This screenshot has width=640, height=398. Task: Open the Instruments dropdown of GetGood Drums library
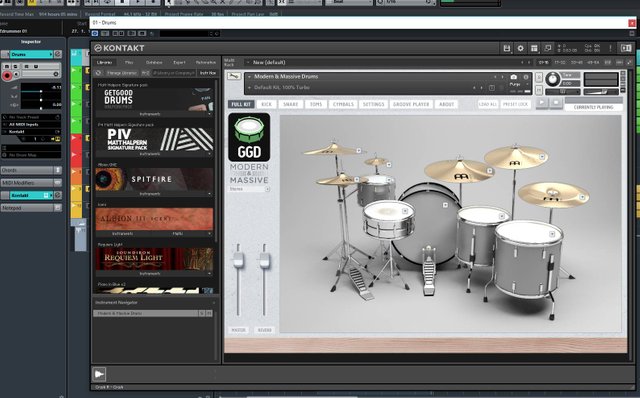[153, 114]
